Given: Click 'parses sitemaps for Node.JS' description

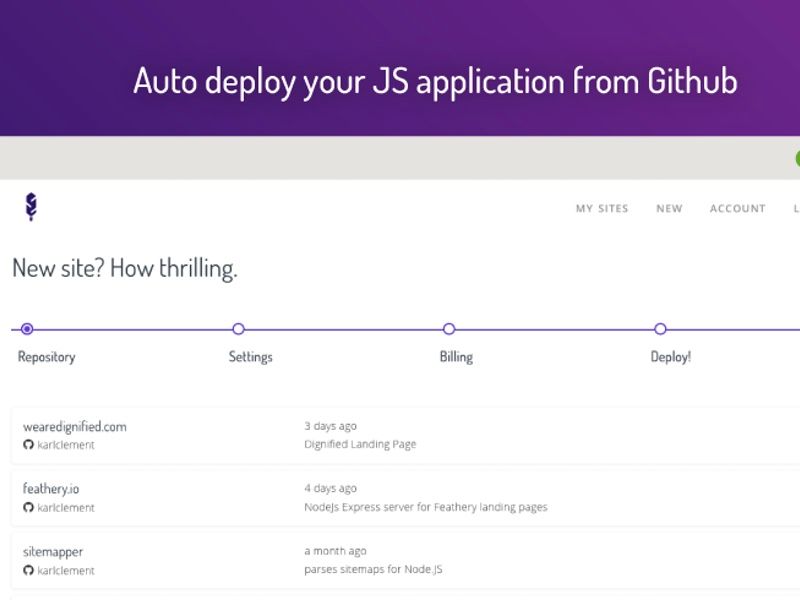Looking at the screenshot, I should 373,569.
